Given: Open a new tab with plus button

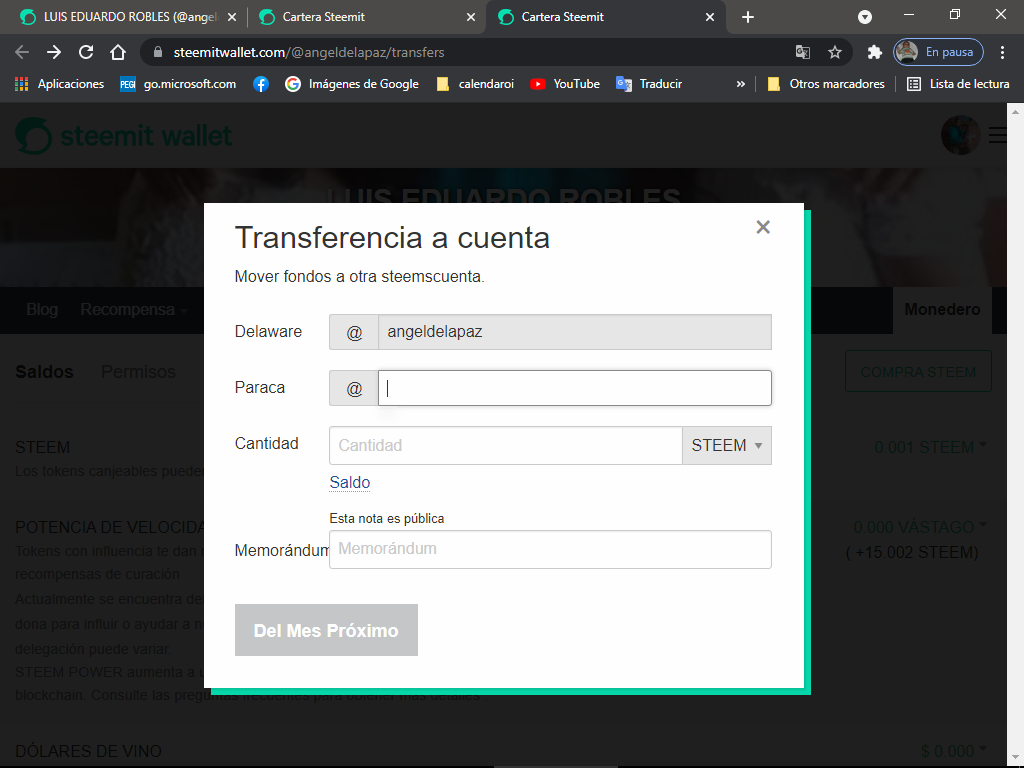Looking at the screenshot, I should point(748,17).
